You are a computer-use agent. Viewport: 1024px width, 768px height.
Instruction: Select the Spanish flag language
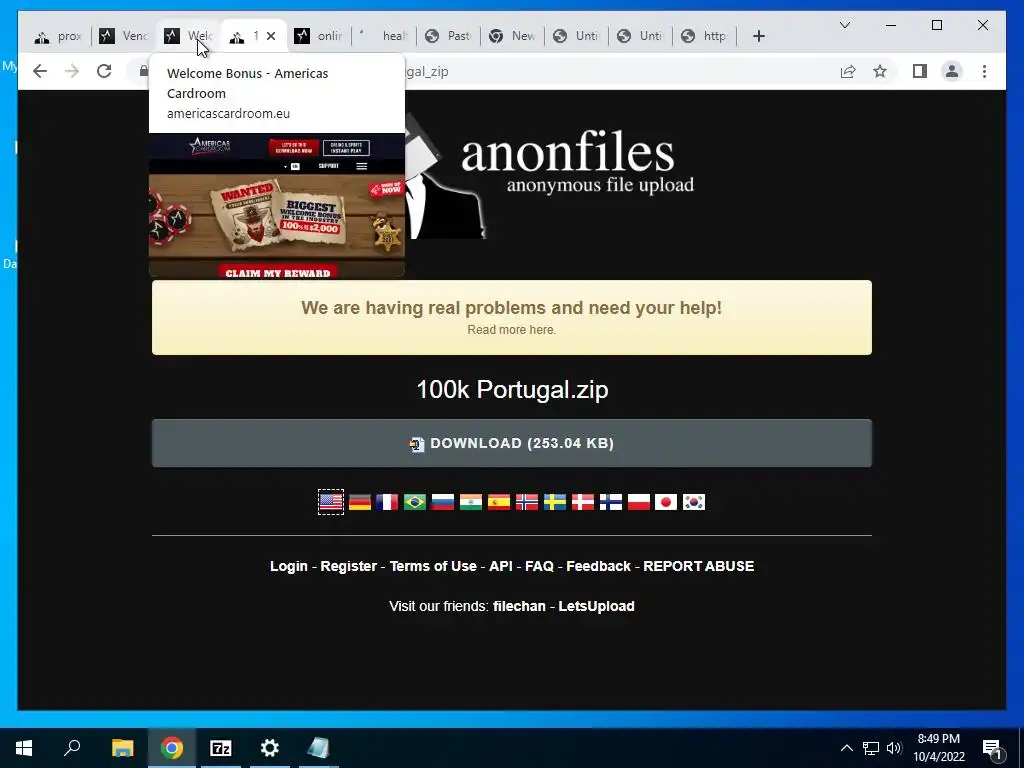click(x=499, y=502)
